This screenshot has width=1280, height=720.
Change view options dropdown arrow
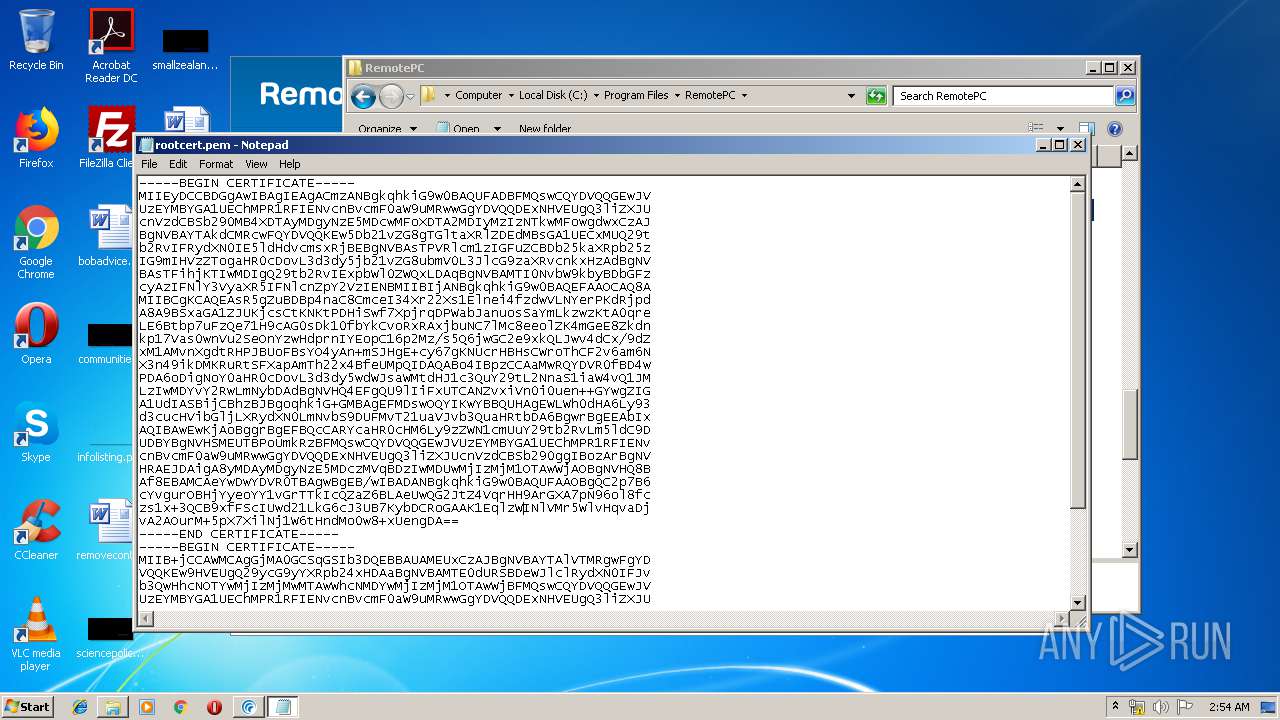[x=1060, y=128]
